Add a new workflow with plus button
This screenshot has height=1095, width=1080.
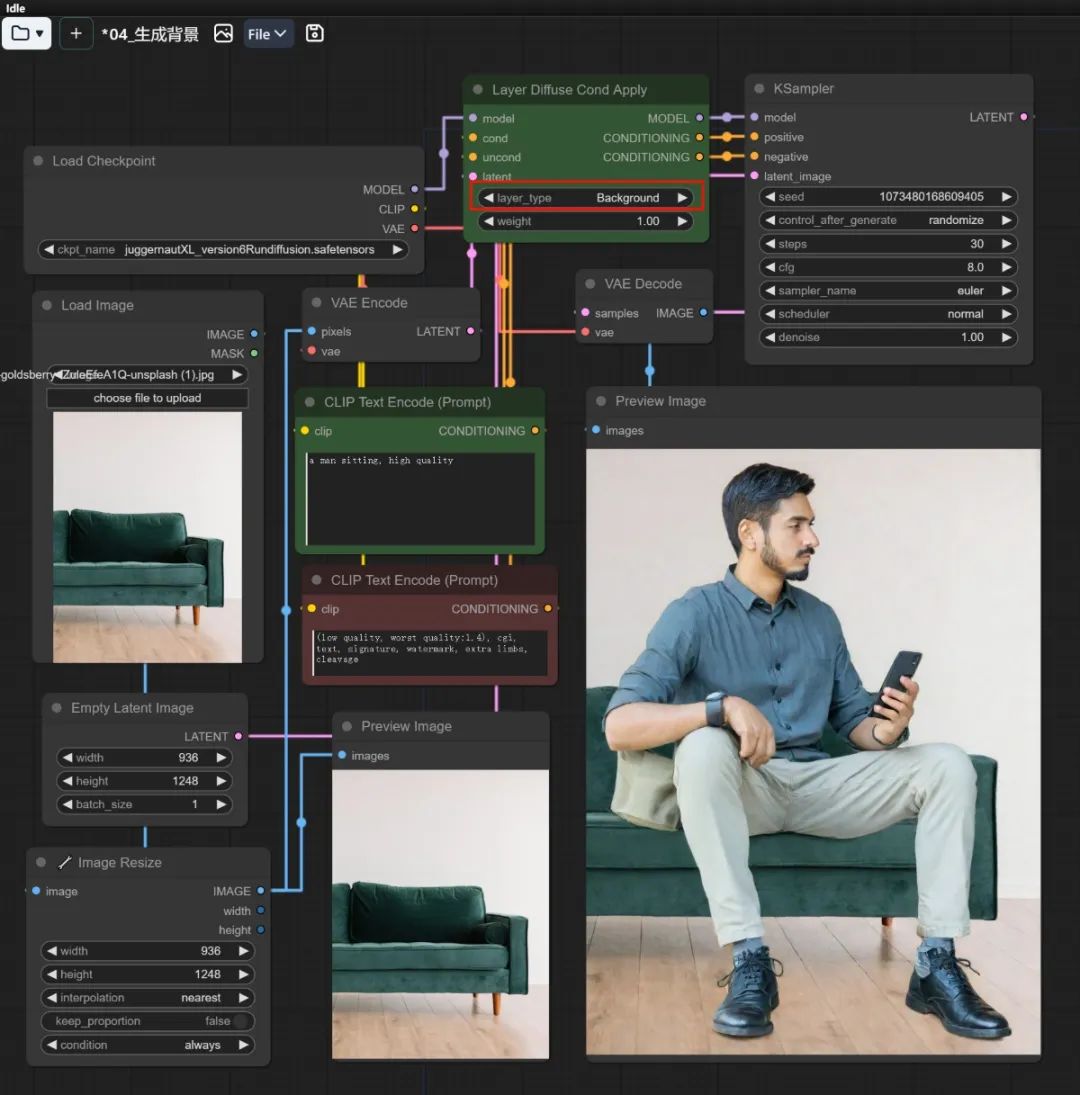(76, 34)
